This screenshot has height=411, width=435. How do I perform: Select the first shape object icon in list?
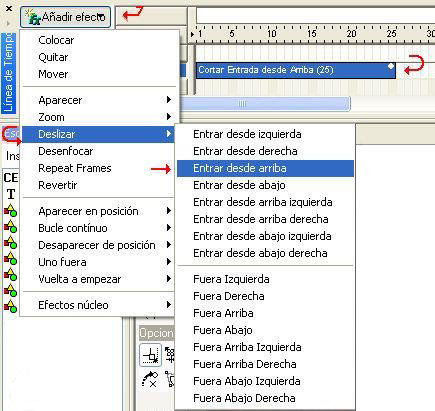tap(10, 211)
